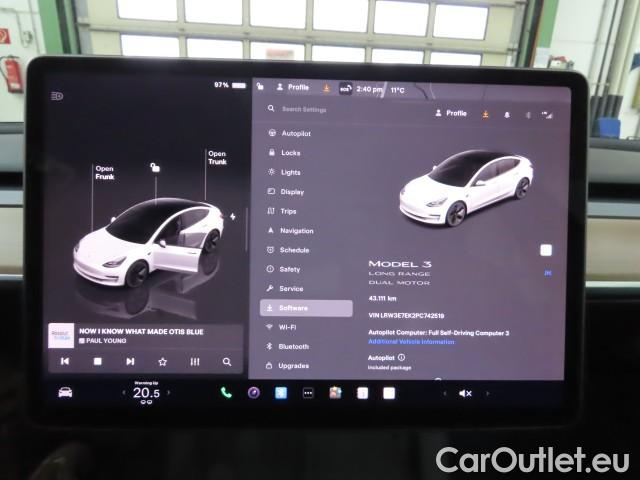Open the blue Bluetooth app in dock
The image size is (640, 480).
coord(281,393)
